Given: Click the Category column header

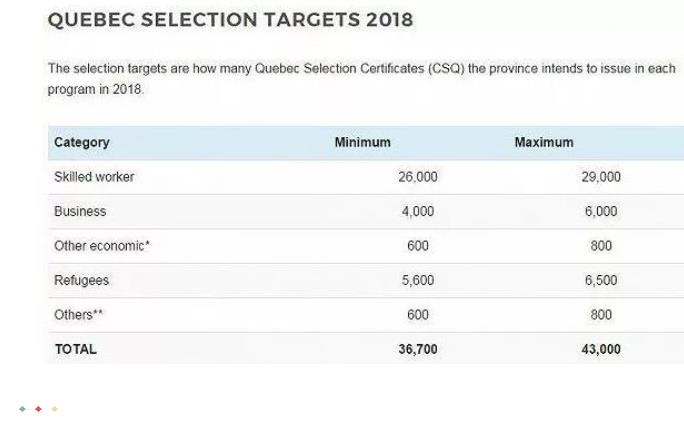Looking at the screenshot, I should (x=82, y=142).
